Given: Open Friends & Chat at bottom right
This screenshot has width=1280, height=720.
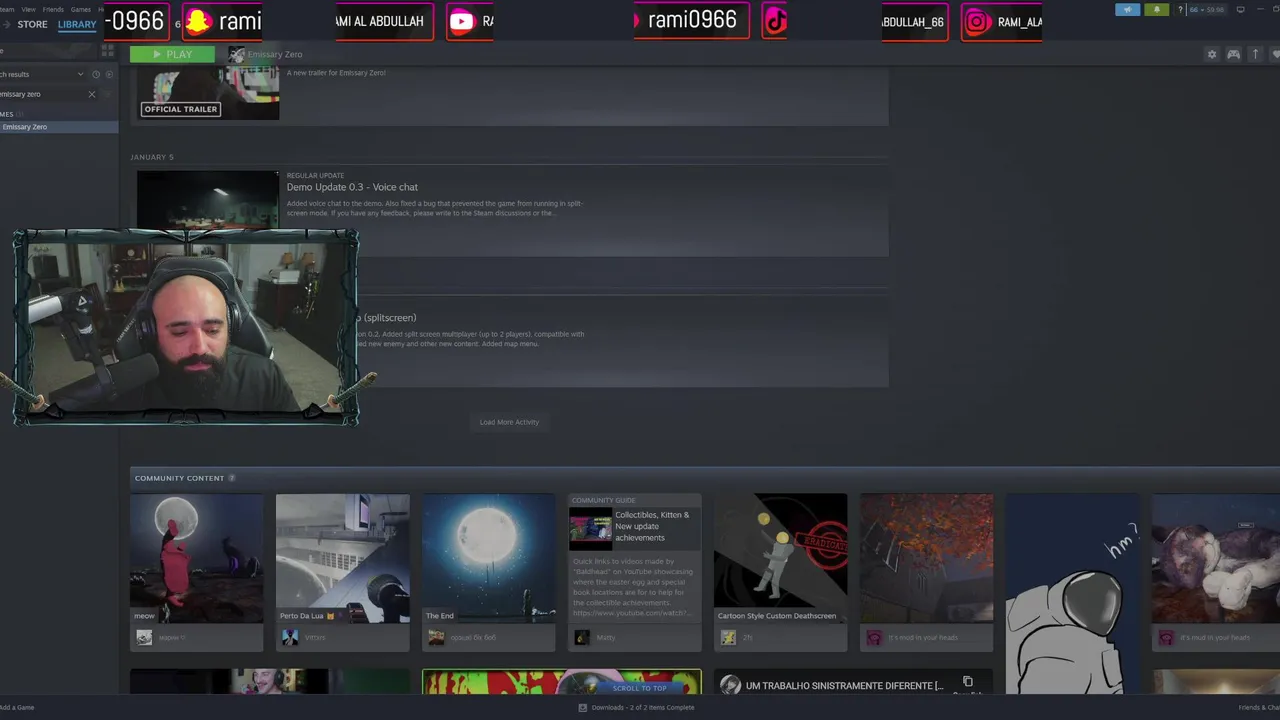Looking at the screenshot, I should click(1259, 707).
